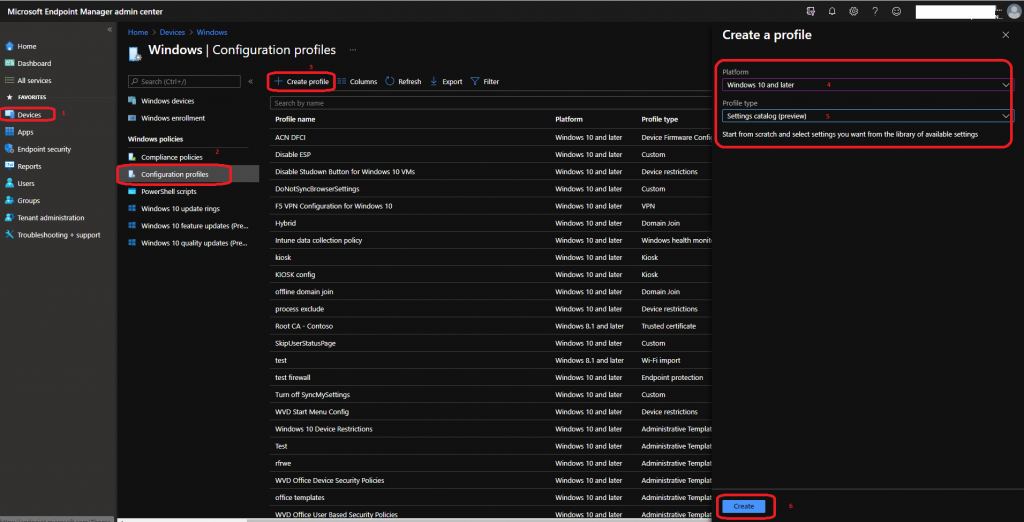1024x522 pixels.
Task: Open the help question mark icon
Action: coord(875,11)
